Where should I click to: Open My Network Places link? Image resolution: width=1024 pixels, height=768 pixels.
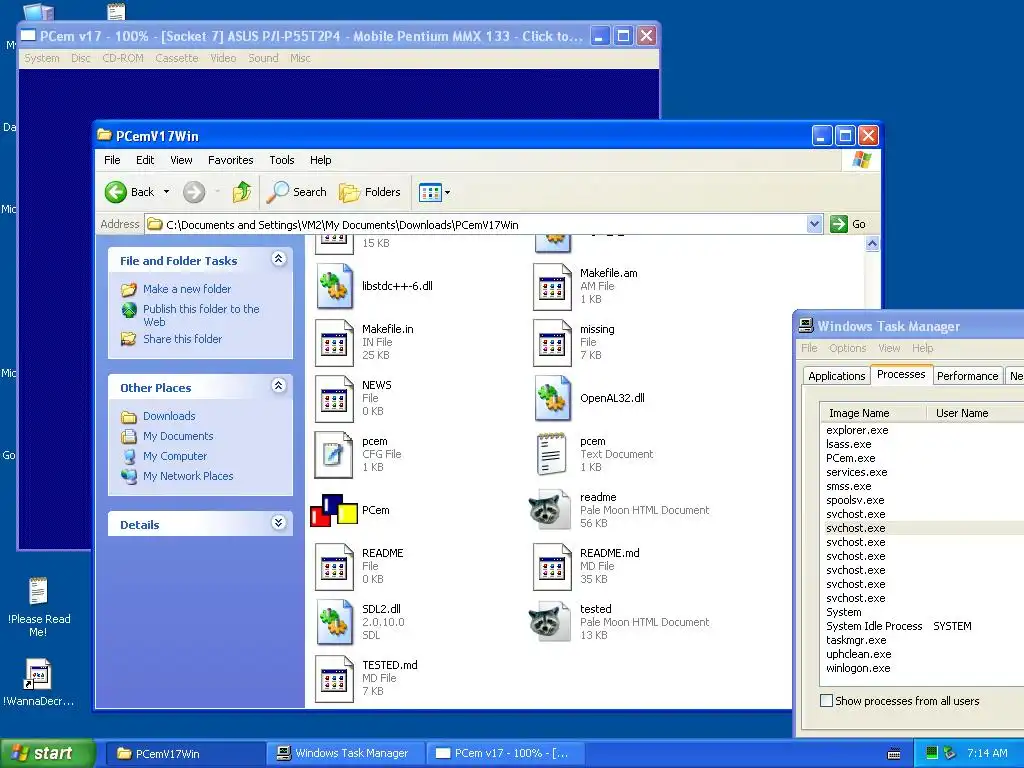click(188, 476)
